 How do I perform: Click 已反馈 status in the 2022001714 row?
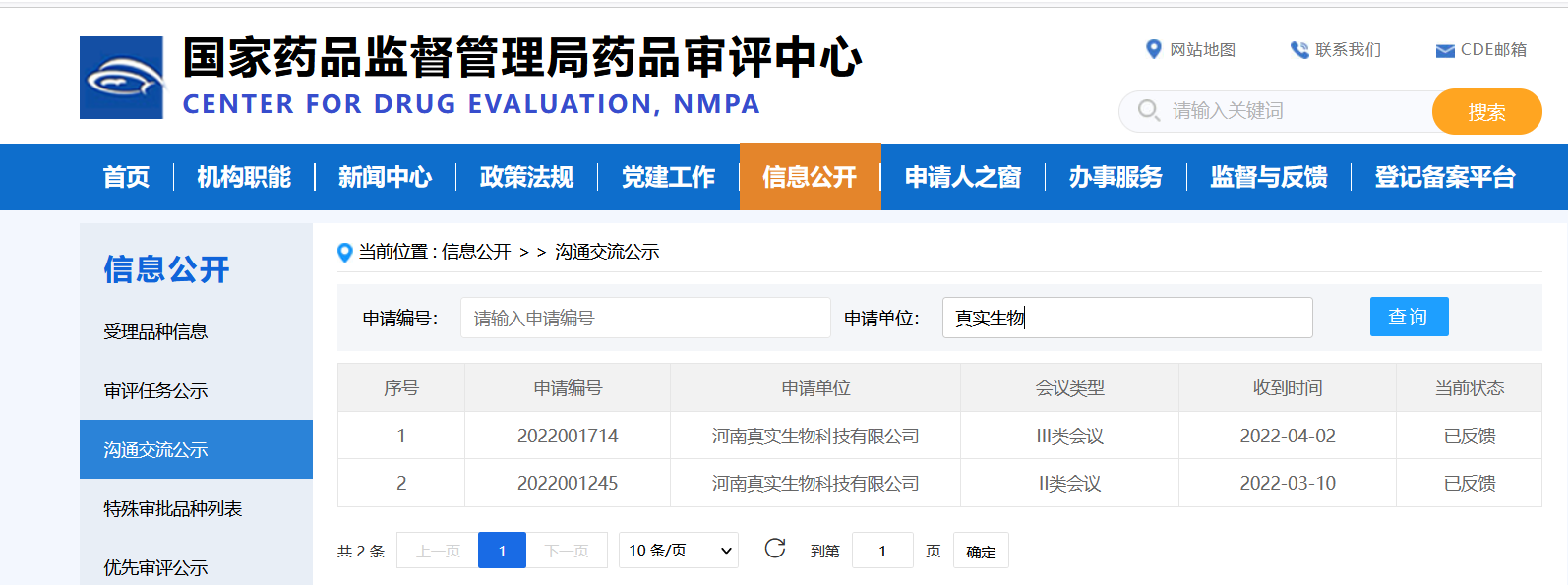(1470, 436)
